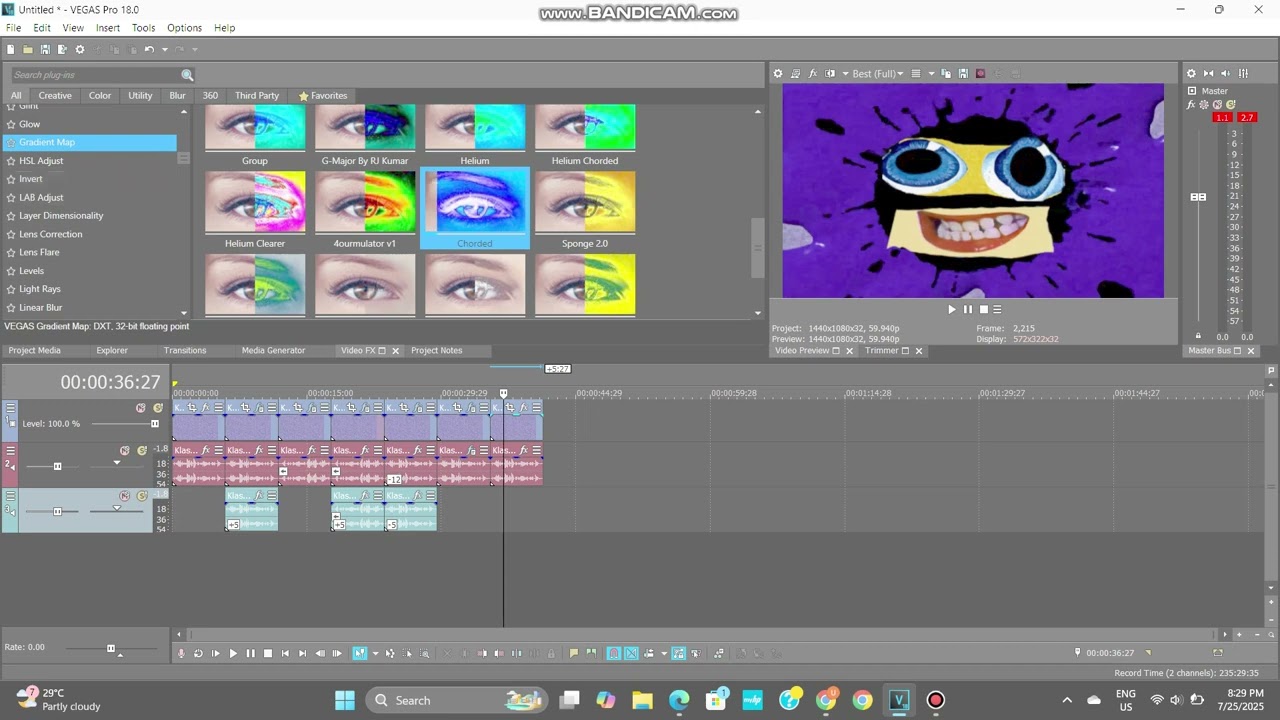Open Best (Full) preview quality dropdown
The height and width of the screenshot is (720, 1280).
click(x=878, y=73)
